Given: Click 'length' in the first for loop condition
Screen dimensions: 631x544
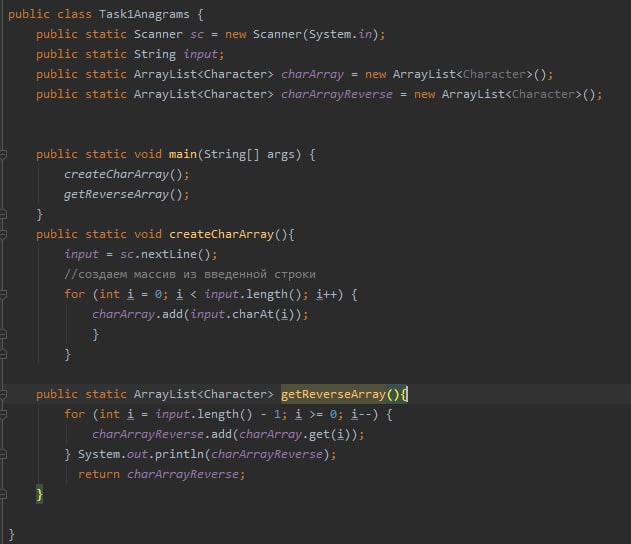Looking at the screenshot, I should tap(267, 294).
